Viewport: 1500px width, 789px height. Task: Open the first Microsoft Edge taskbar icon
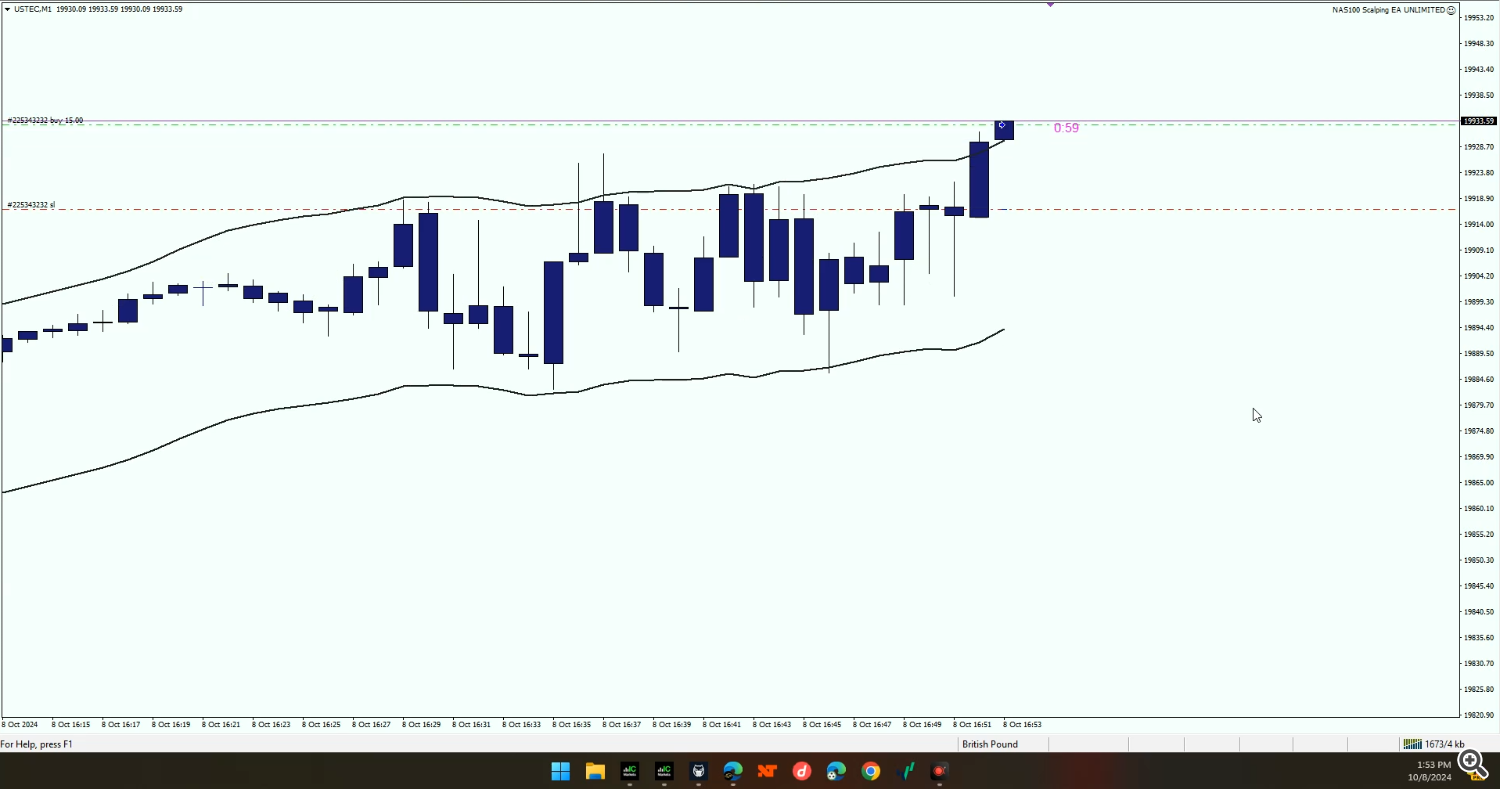(733, 771)
